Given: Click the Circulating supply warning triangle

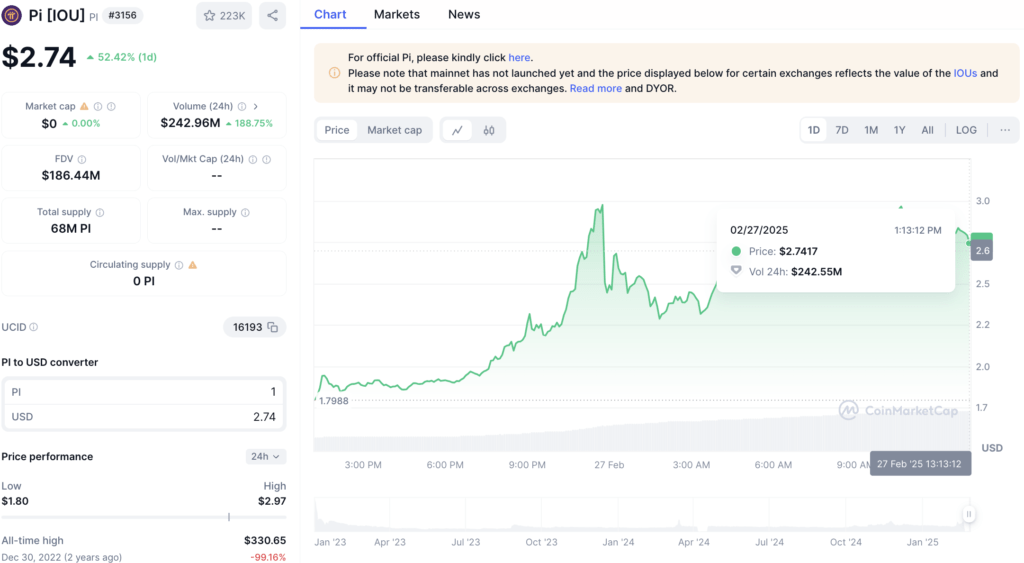Looking at the screenshot, I should 193,265.
